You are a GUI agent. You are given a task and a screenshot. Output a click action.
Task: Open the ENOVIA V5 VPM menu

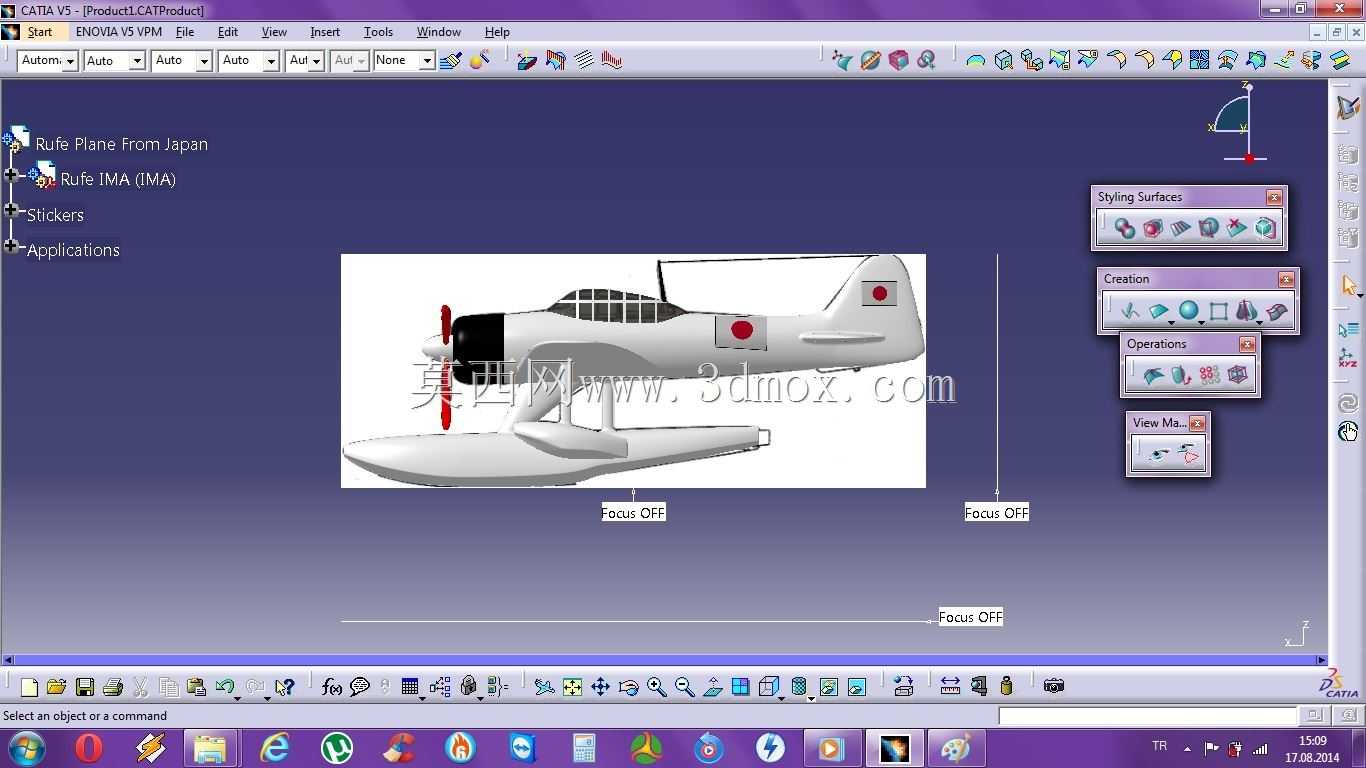(119, 32)
